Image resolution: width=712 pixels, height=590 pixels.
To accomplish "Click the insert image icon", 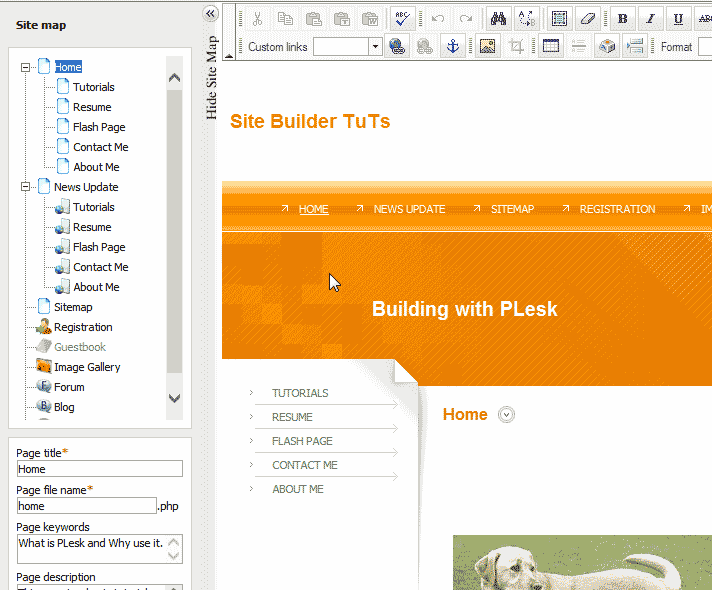I will (x=487, y=47).
